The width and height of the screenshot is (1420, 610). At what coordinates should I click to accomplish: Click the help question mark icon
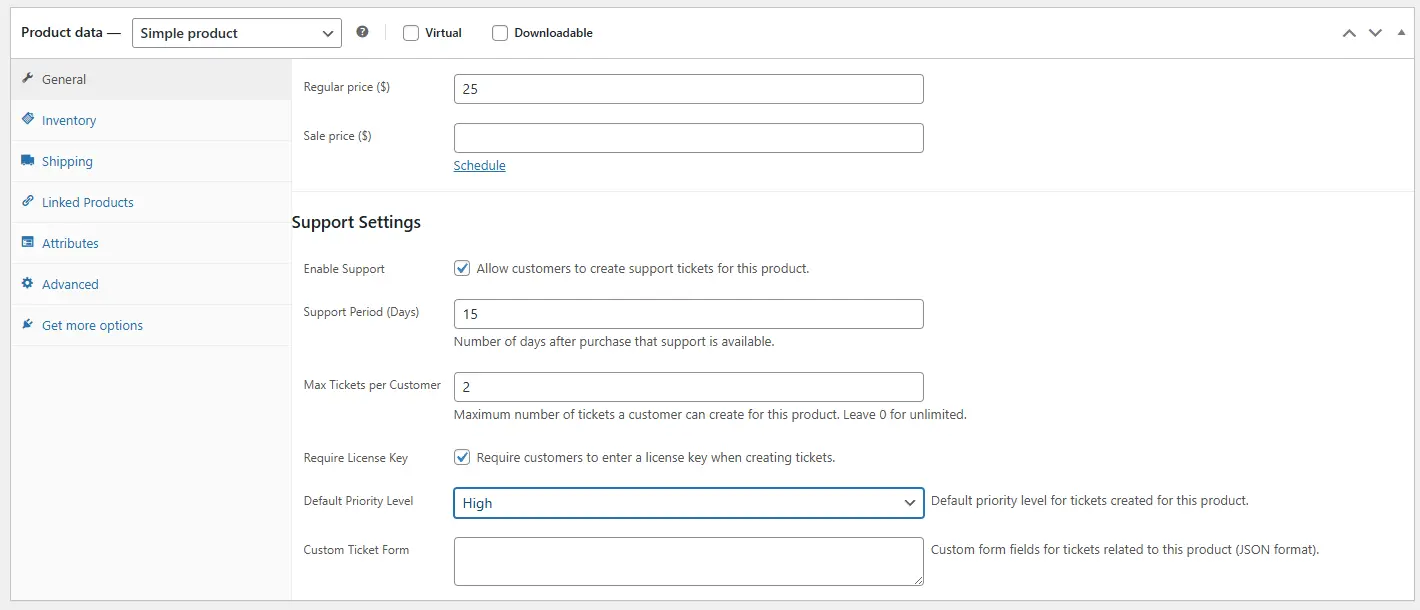tap(362, 32)
